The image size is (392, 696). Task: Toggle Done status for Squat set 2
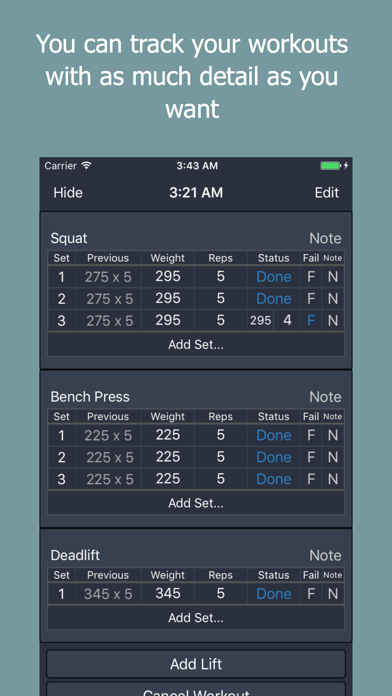tap(274, 299)
